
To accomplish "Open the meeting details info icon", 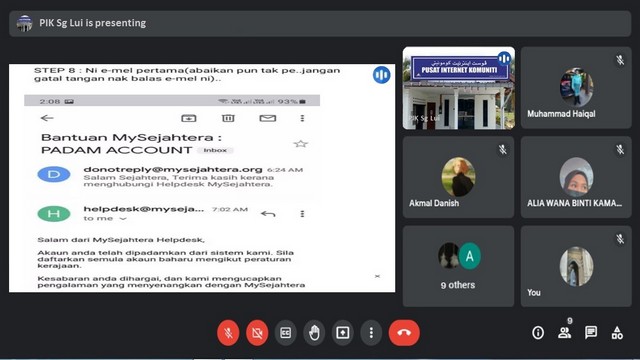I will click(538, 333).
